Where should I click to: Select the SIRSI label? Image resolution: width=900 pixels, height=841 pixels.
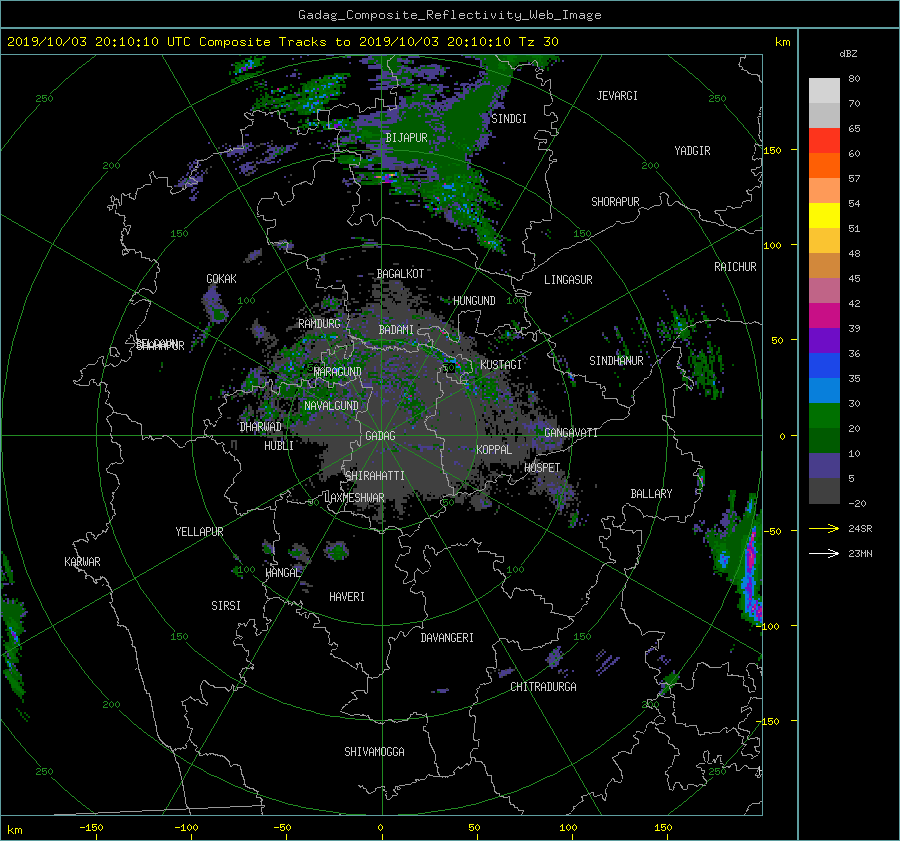coord(226,606)
